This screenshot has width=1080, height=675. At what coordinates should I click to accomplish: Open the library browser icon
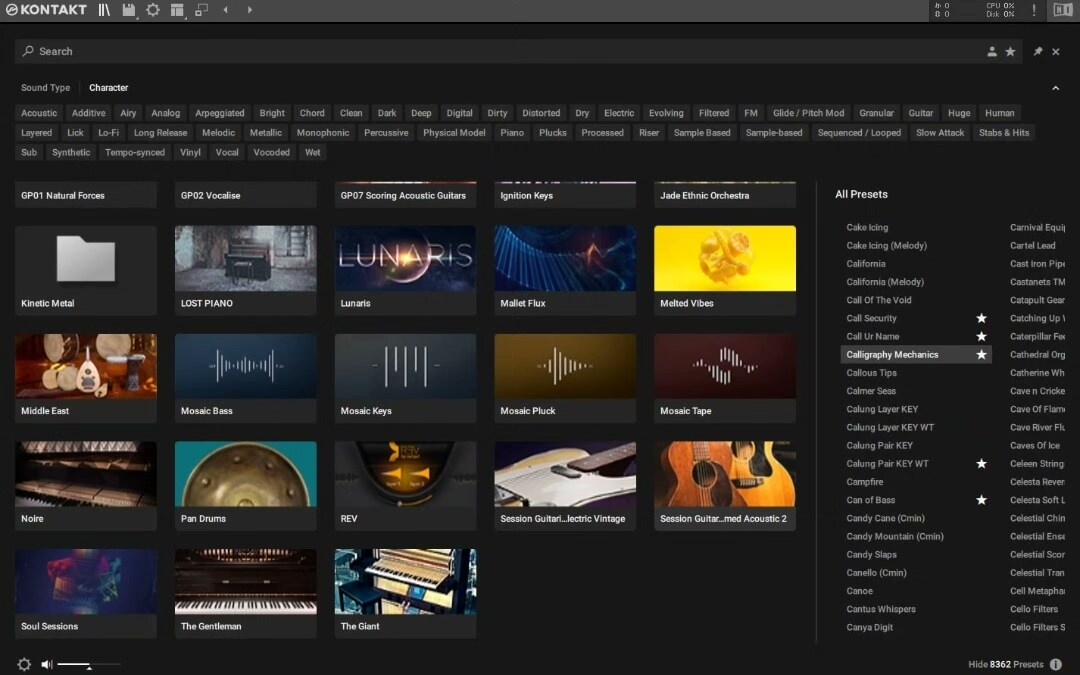tap(105, 10)
